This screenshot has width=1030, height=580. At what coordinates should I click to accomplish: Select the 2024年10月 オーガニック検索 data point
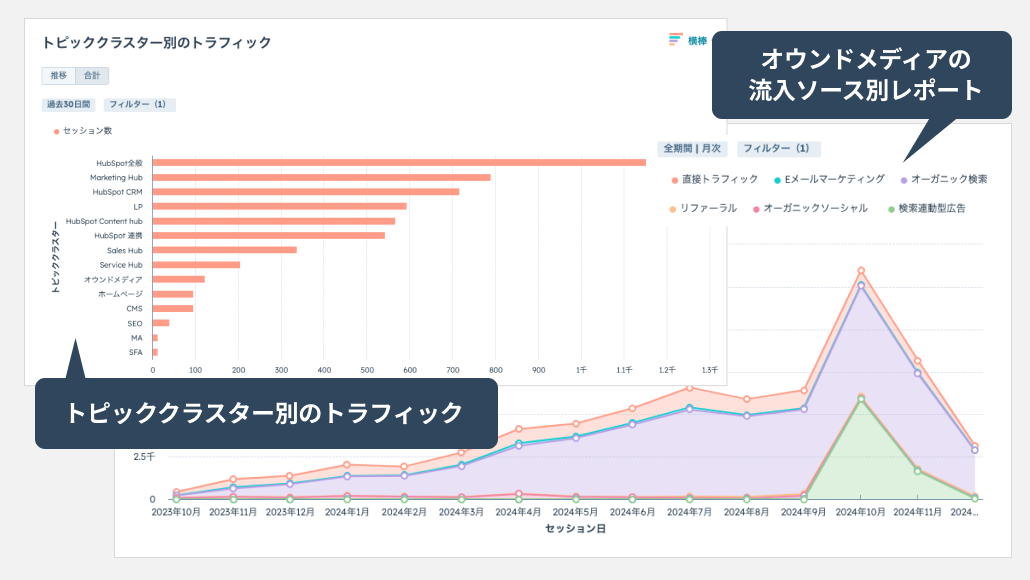click(861, 286)
